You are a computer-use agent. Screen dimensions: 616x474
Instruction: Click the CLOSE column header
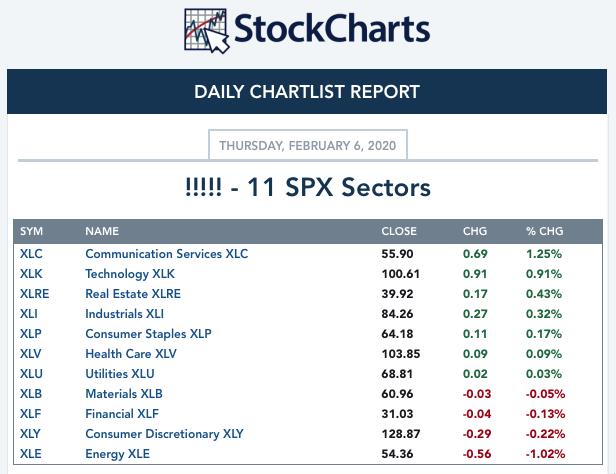pos(399,231)
